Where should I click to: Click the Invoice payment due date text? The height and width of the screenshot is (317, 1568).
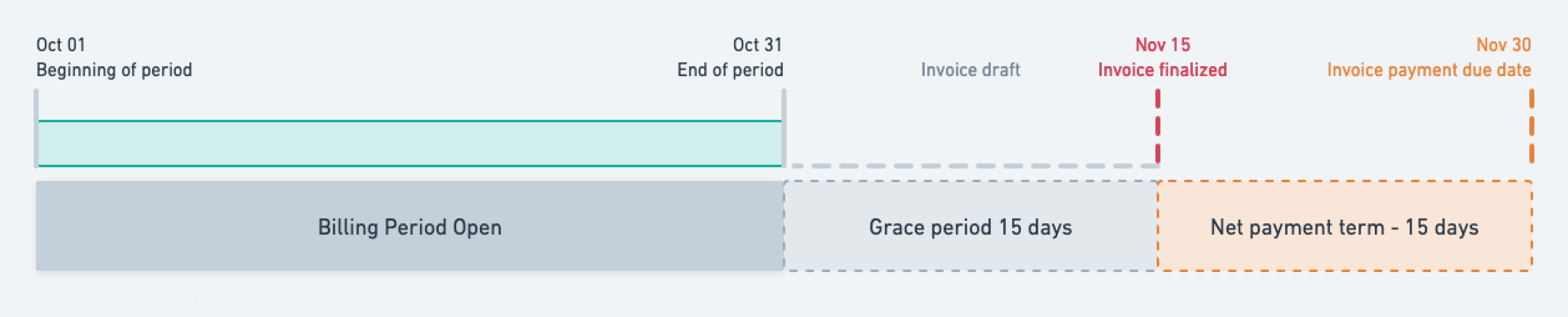pyautogui.click(x=1429, y=70)
